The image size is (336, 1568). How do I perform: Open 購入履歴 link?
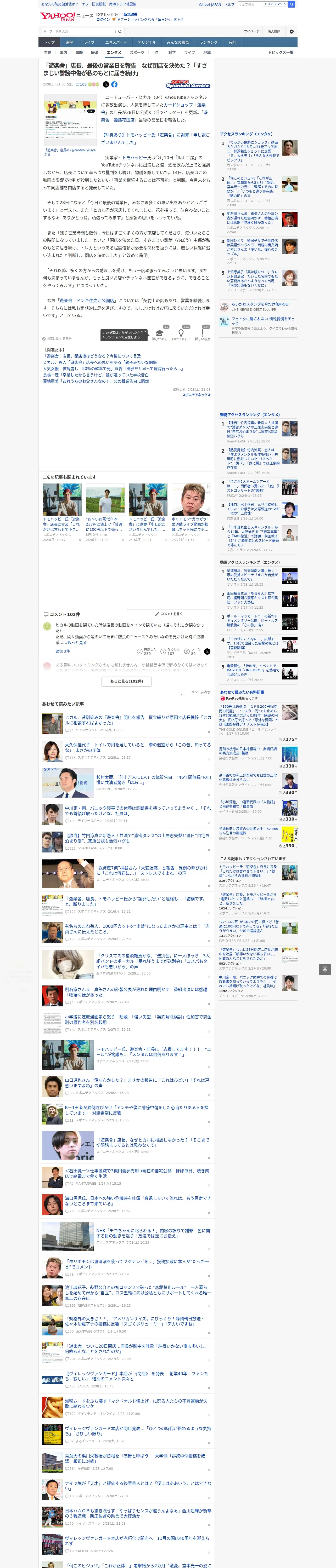point(274,31)
